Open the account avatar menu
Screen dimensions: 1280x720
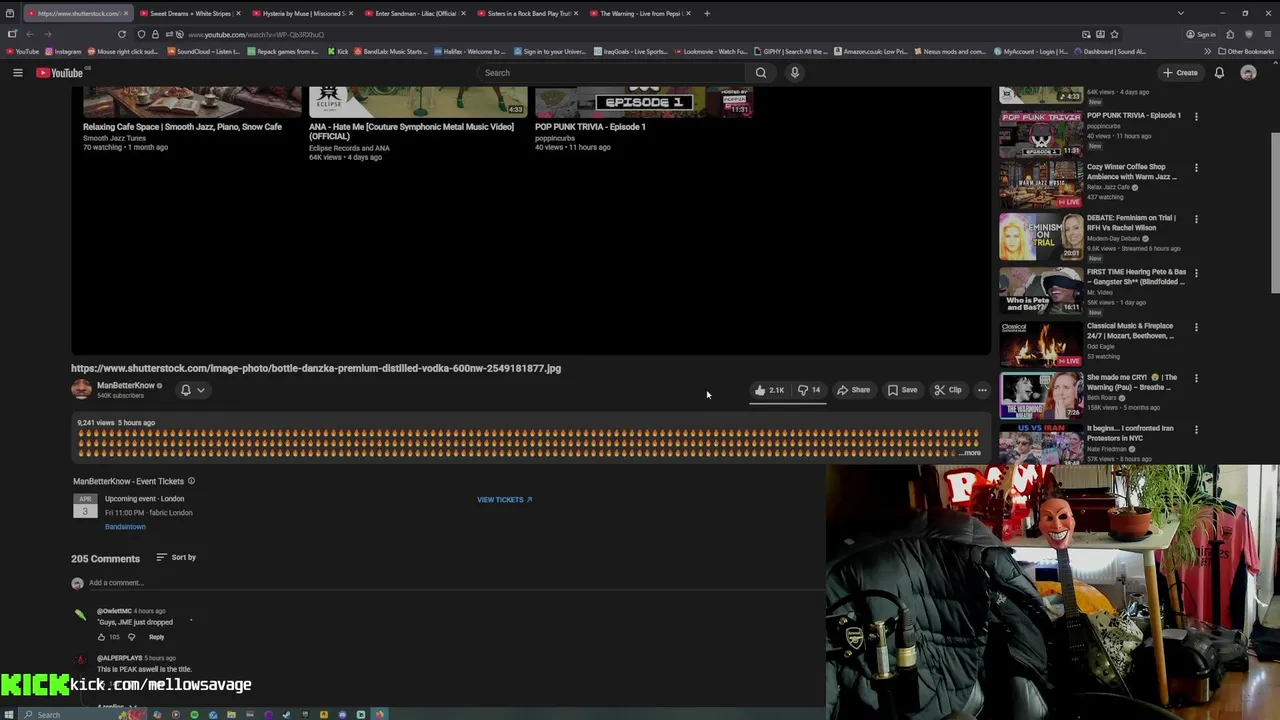tap(1248, 73)
